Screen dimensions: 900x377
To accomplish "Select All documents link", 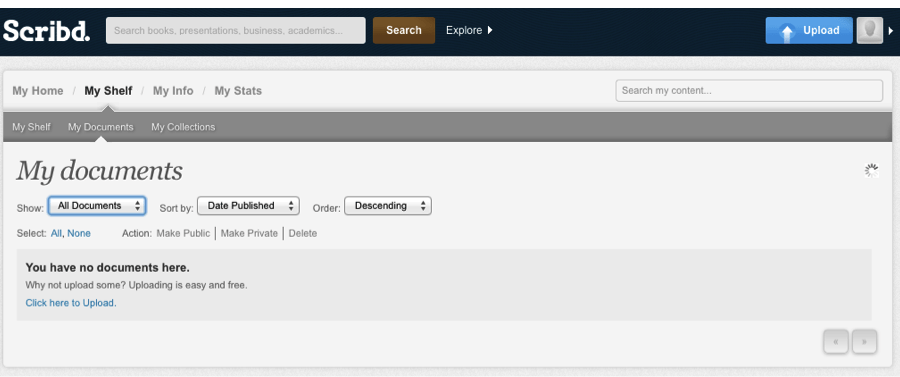I will 56,234.
